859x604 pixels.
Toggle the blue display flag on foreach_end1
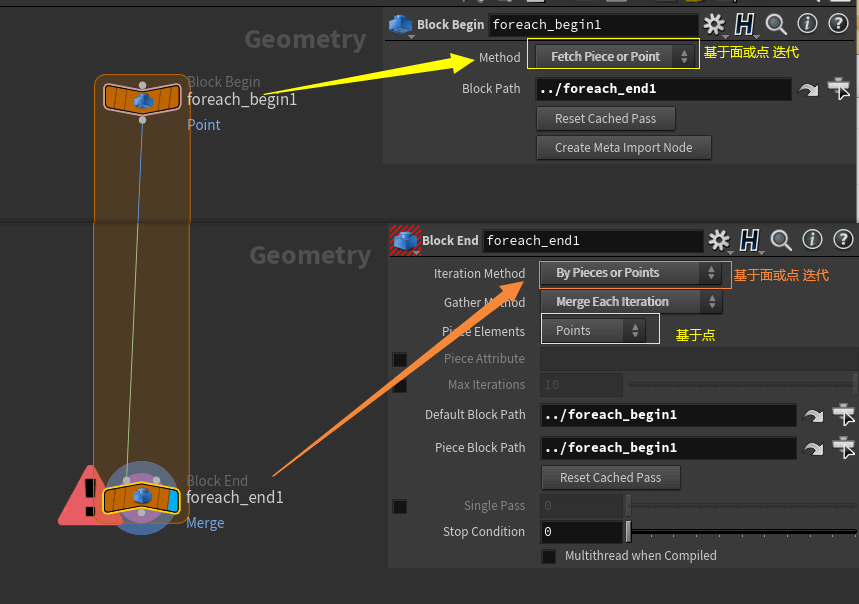(x=174, y=500)
